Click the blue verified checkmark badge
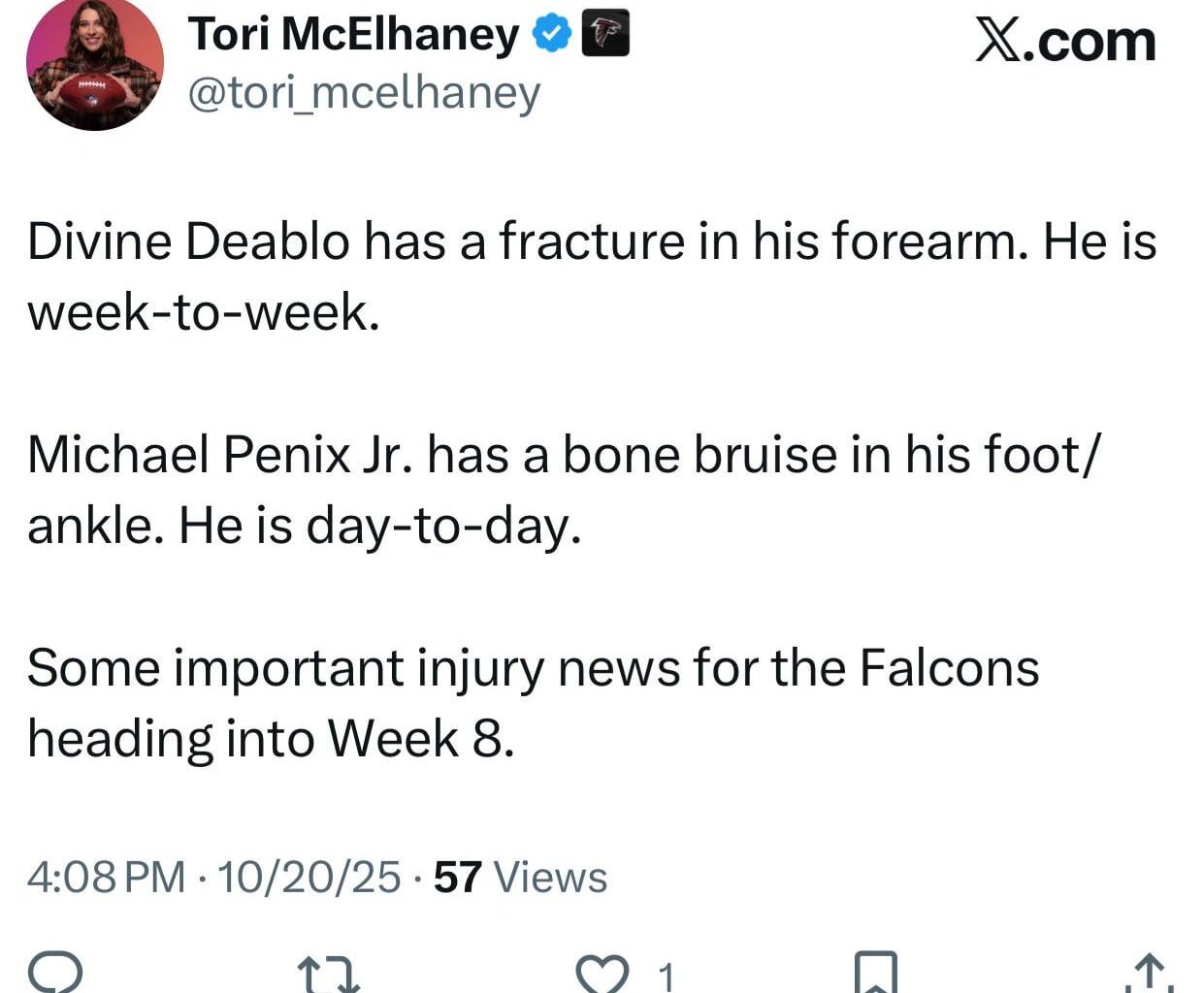This screenshot has height=993, width=1204. point(550,32)
